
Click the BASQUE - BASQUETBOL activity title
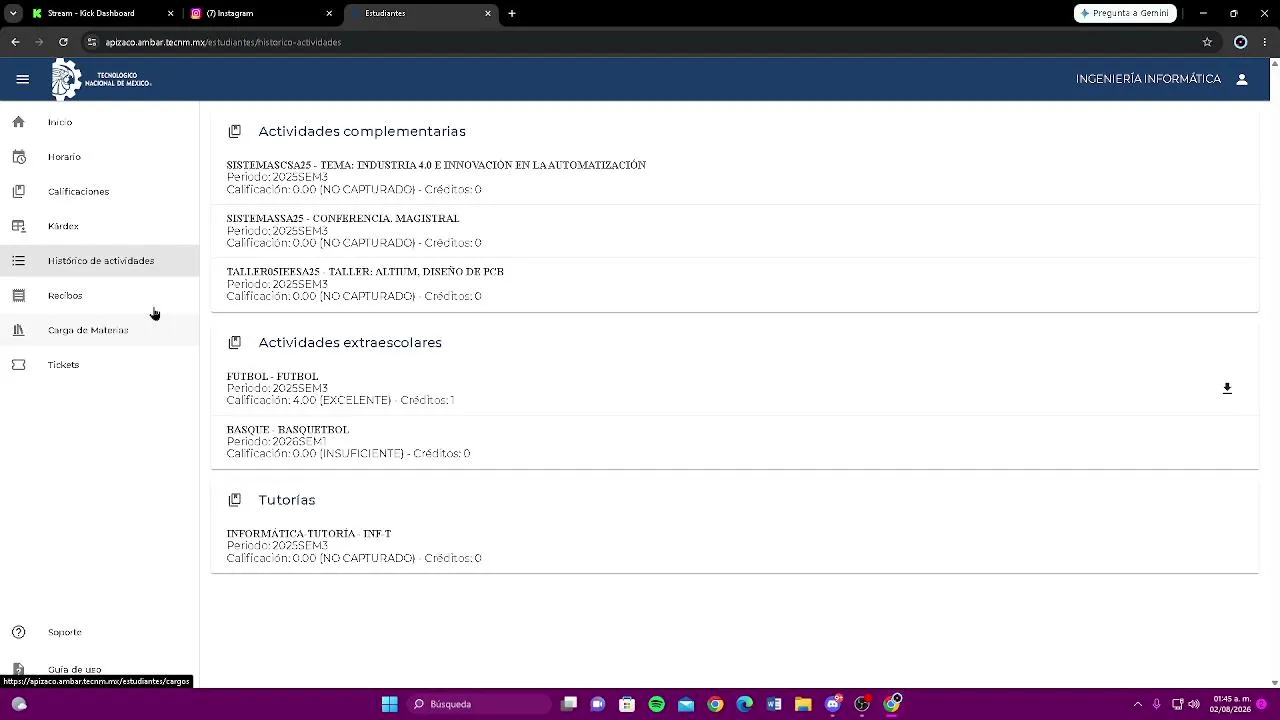(x=288, y=430)
